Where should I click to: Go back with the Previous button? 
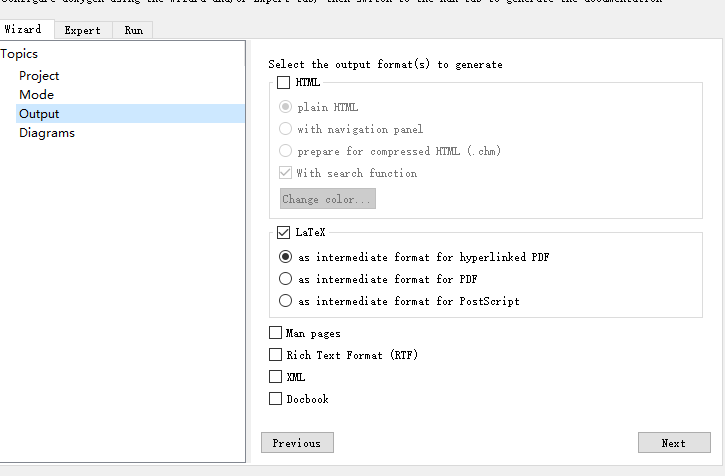click(297, 443)
